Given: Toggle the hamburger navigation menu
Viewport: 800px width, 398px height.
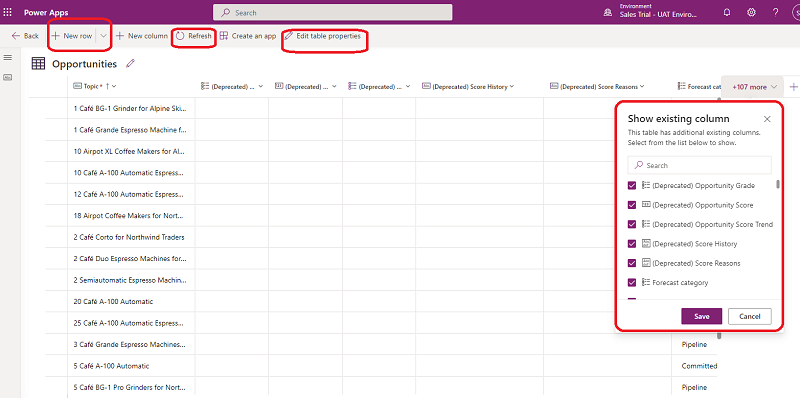Looking at the screenshot, I should (x=8, y=58).
